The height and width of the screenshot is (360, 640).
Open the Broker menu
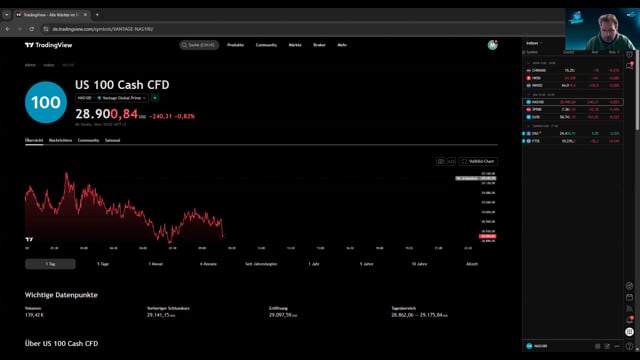[319, 45]
